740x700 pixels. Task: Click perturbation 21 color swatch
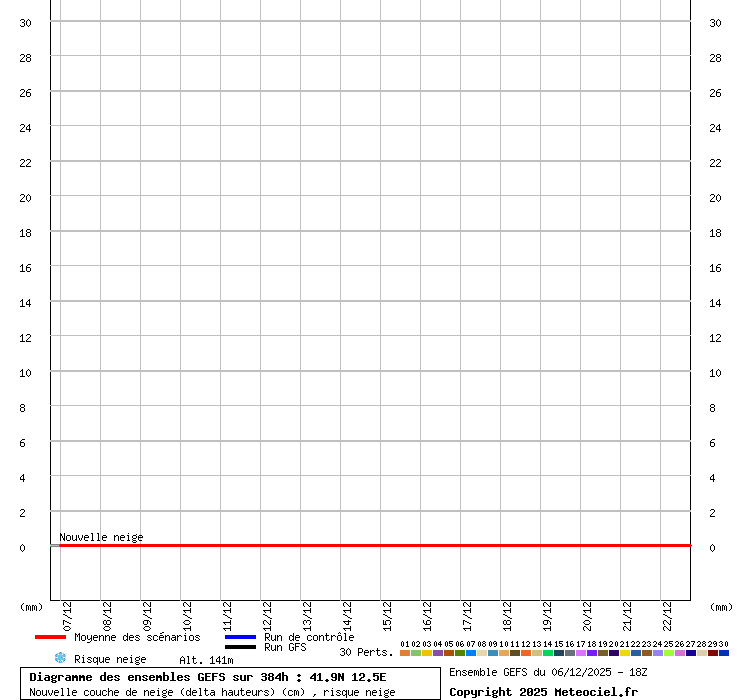point(625,653)
